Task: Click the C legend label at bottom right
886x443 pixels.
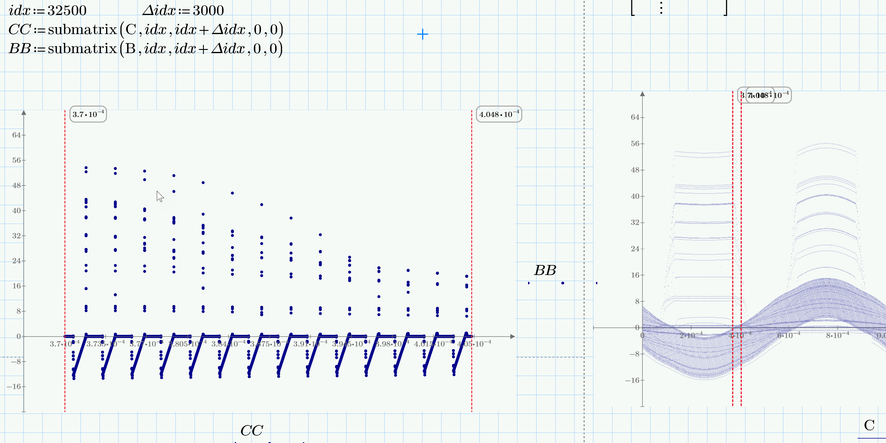Action: pos(869,425)
